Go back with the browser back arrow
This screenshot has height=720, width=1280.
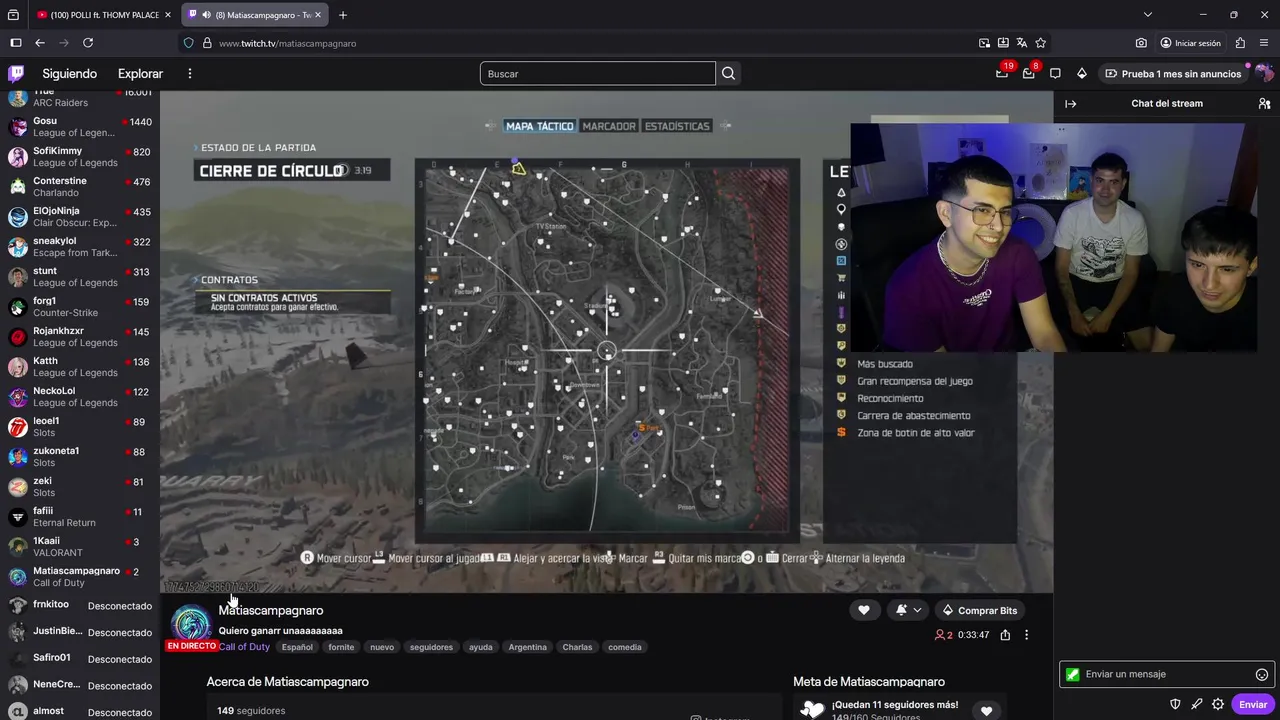pos(40,43)
